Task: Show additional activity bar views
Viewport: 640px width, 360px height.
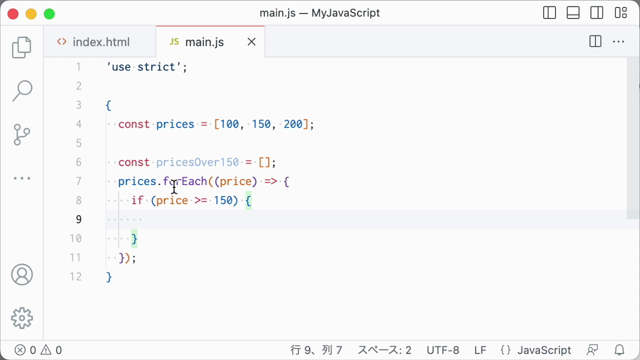Action: pyautogui.click(x=22, y=178)
